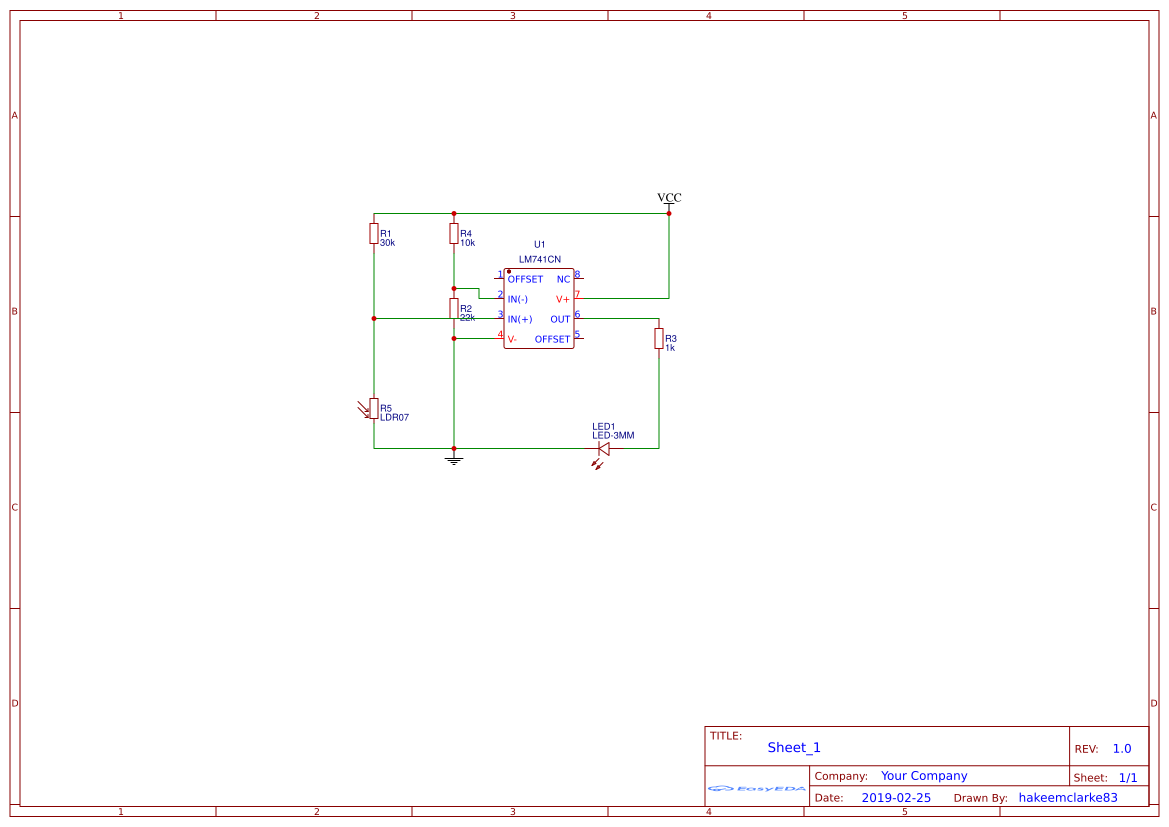Viewport: 1169px width, 827px height.
Task: Click the hakeemclarke83 drawn-by text
Action: coord(1068,797)
